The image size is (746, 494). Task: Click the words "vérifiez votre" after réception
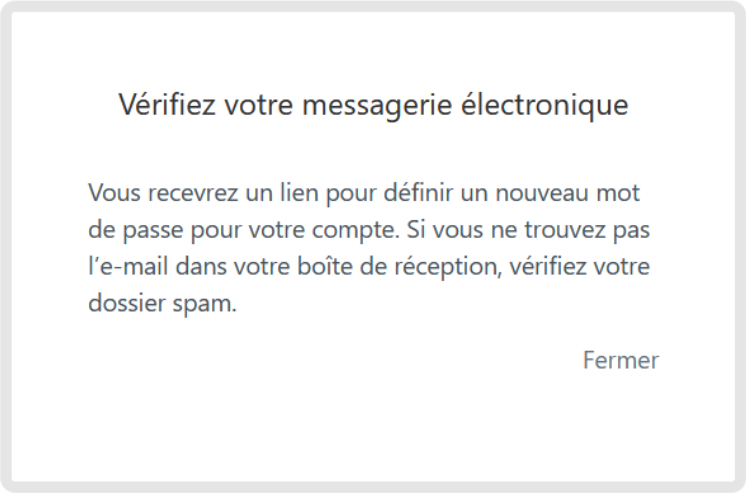[x=579, y=266]
